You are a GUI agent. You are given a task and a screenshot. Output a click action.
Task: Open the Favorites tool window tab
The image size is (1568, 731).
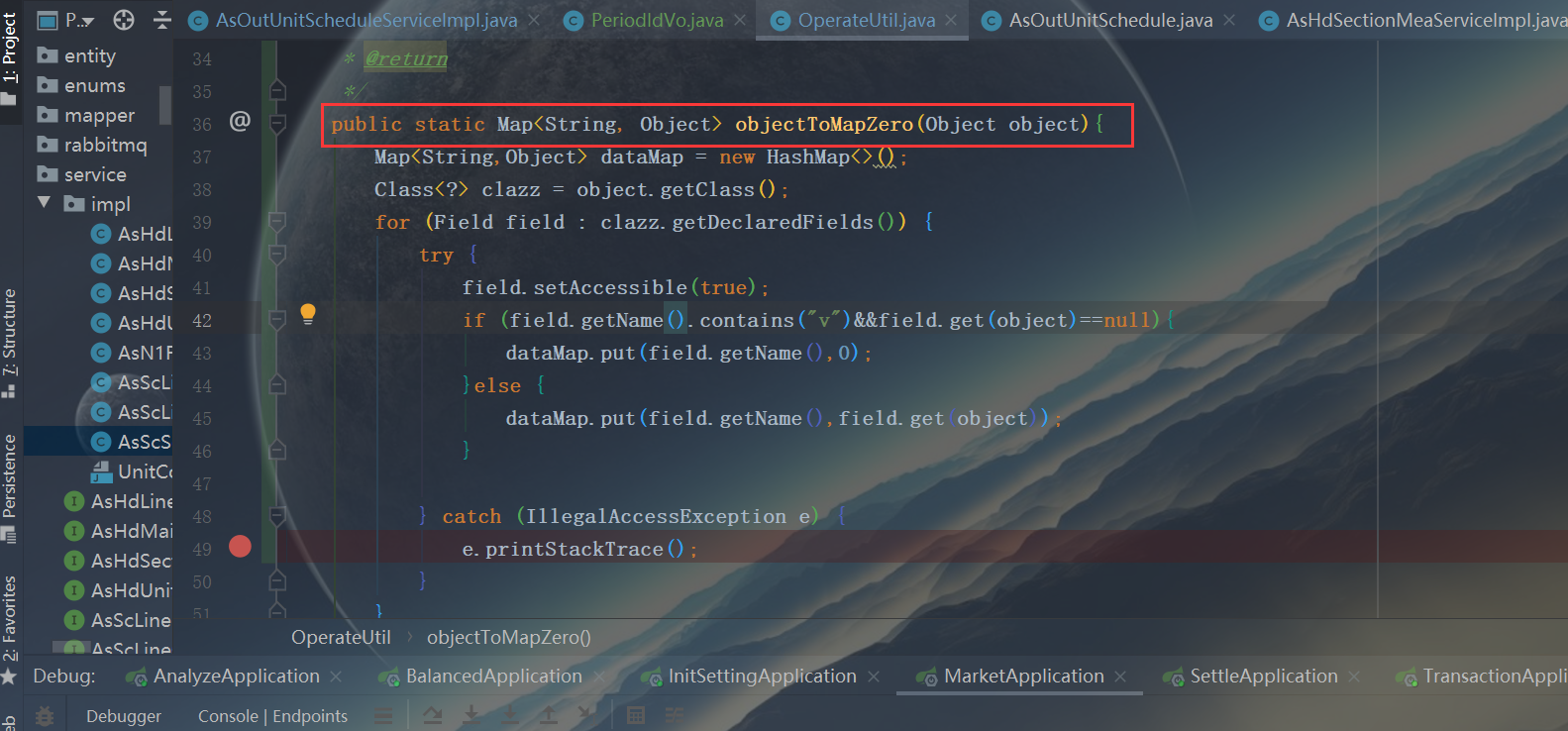10,629
